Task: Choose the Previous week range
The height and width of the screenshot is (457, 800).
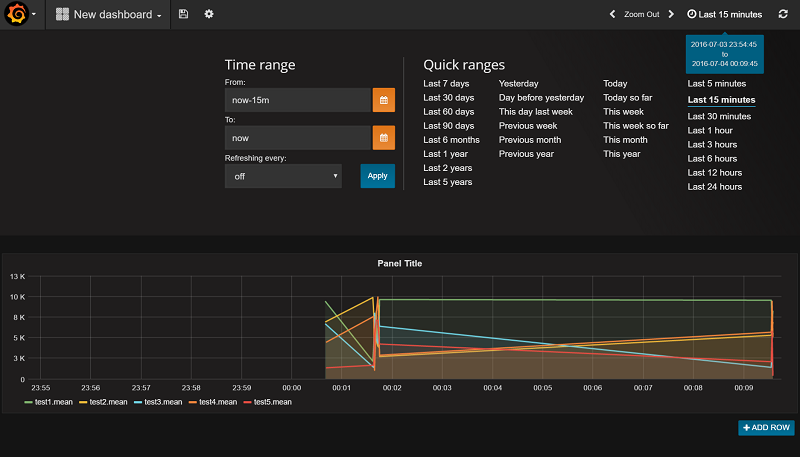Action: [x=528, y=125]
